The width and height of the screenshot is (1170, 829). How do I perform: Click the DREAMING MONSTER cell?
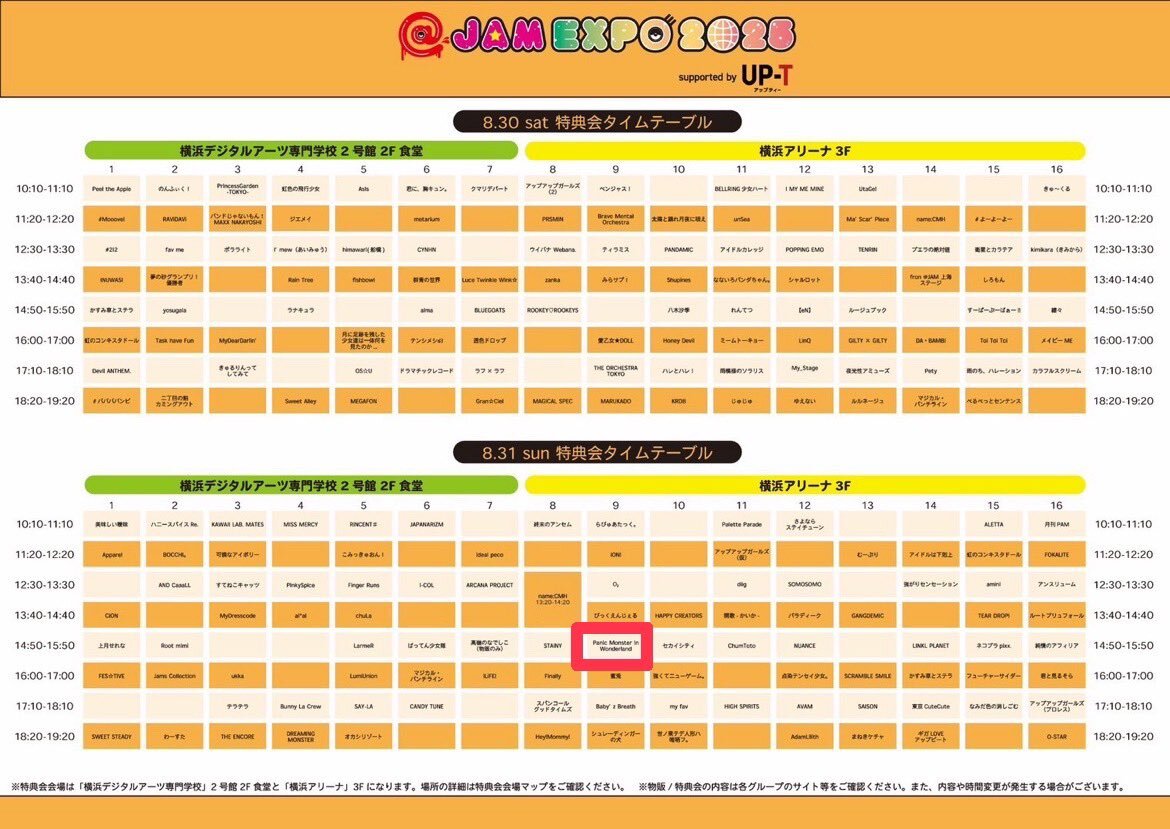point(301,736)
